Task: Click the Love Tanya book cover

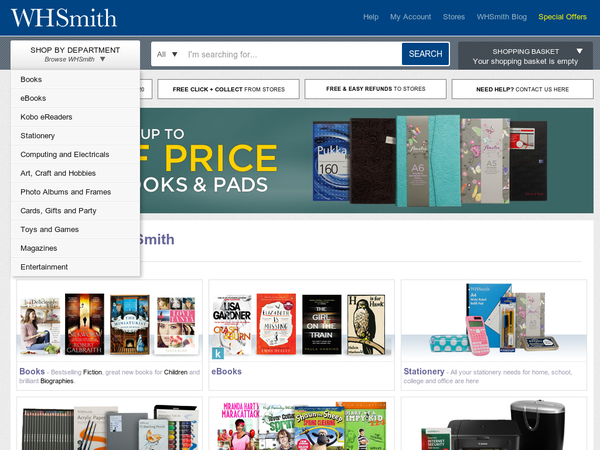Action: 176,326
